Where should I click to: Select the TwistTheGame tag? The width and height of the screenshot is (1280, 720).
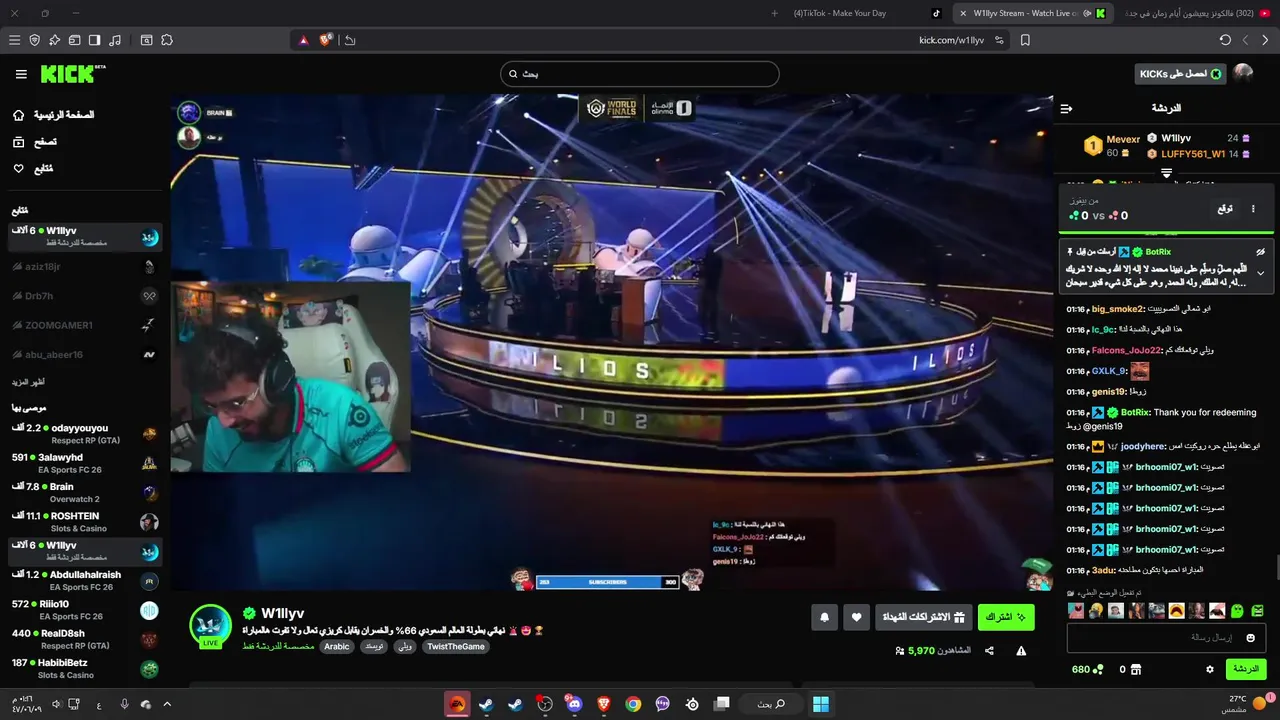[x=456, y=647]
